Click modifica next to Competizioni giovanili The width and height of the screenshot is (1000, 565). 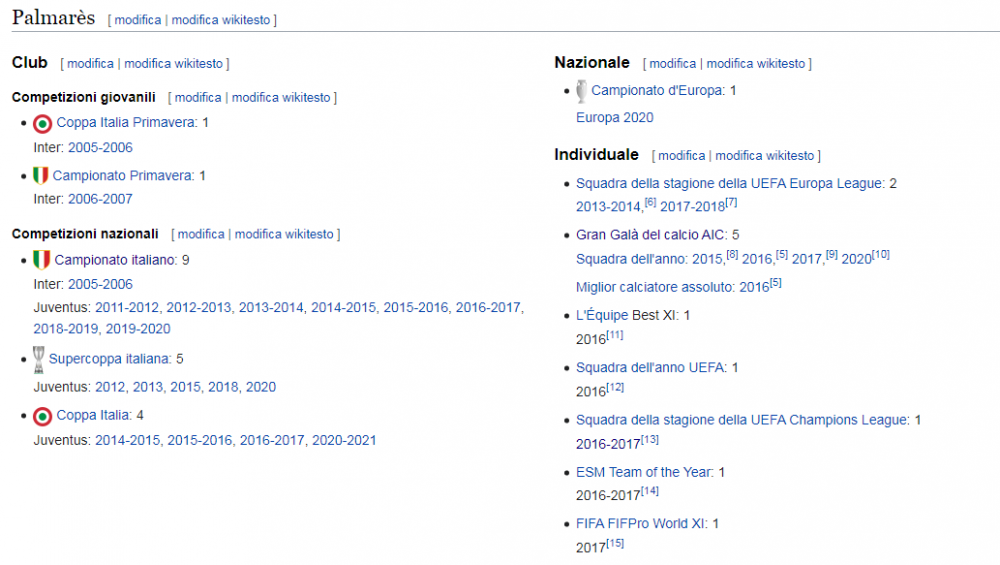198,98
